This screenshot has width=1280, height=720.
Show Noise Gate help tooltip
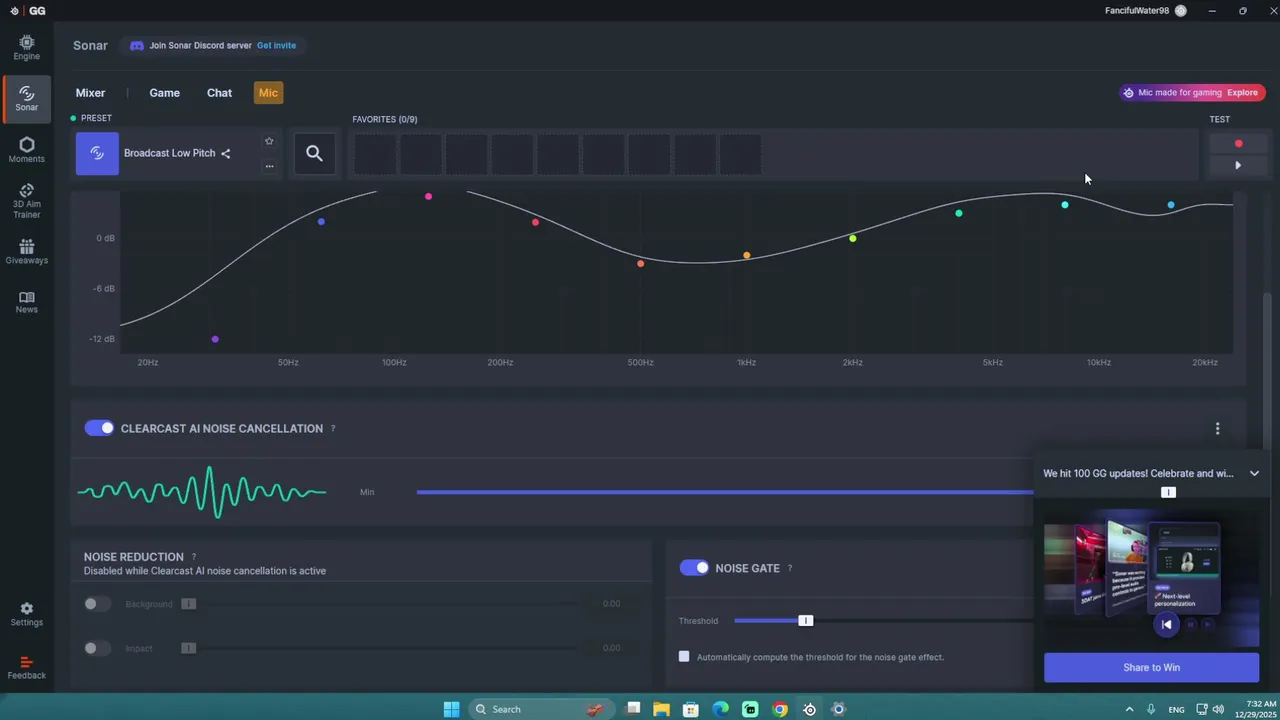click(790, 568)
